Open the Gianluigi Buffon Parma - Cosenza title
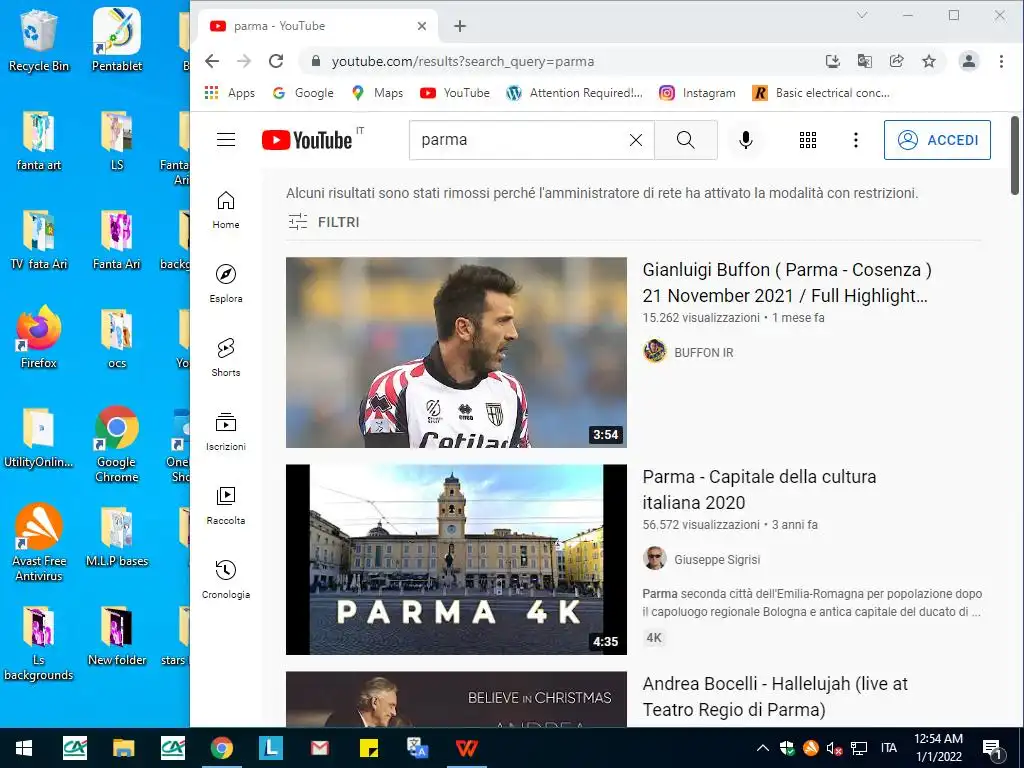Image resolution: width=1024 pixels, height=768 pixels. pos(787,283)
